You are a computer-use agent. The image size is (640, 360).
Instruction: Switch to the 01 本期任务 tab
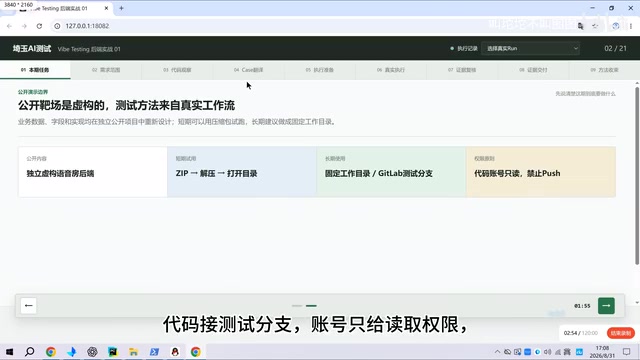point(35,70)
